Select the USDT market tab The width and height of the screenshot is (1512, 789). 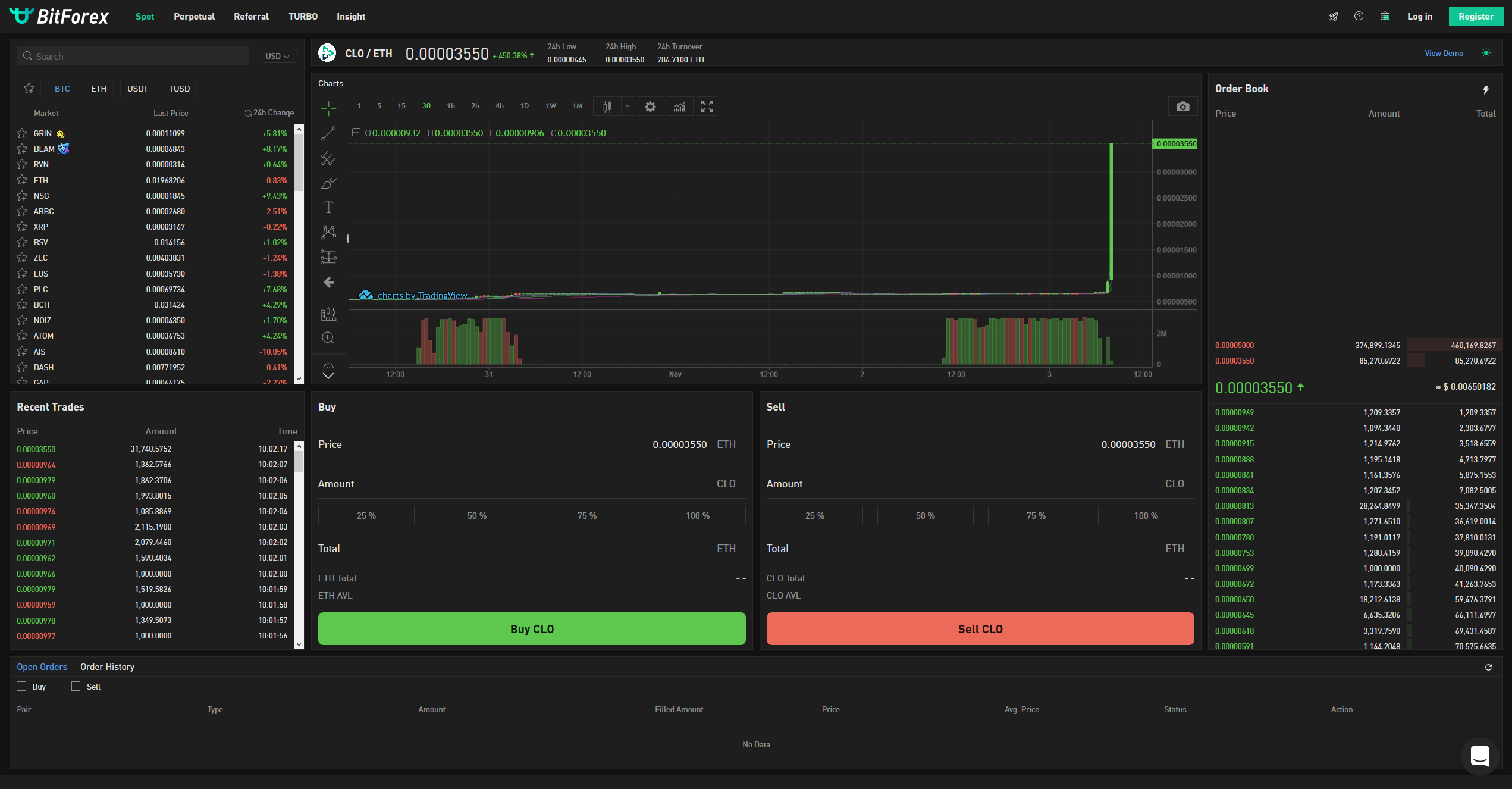pos(137,89)
